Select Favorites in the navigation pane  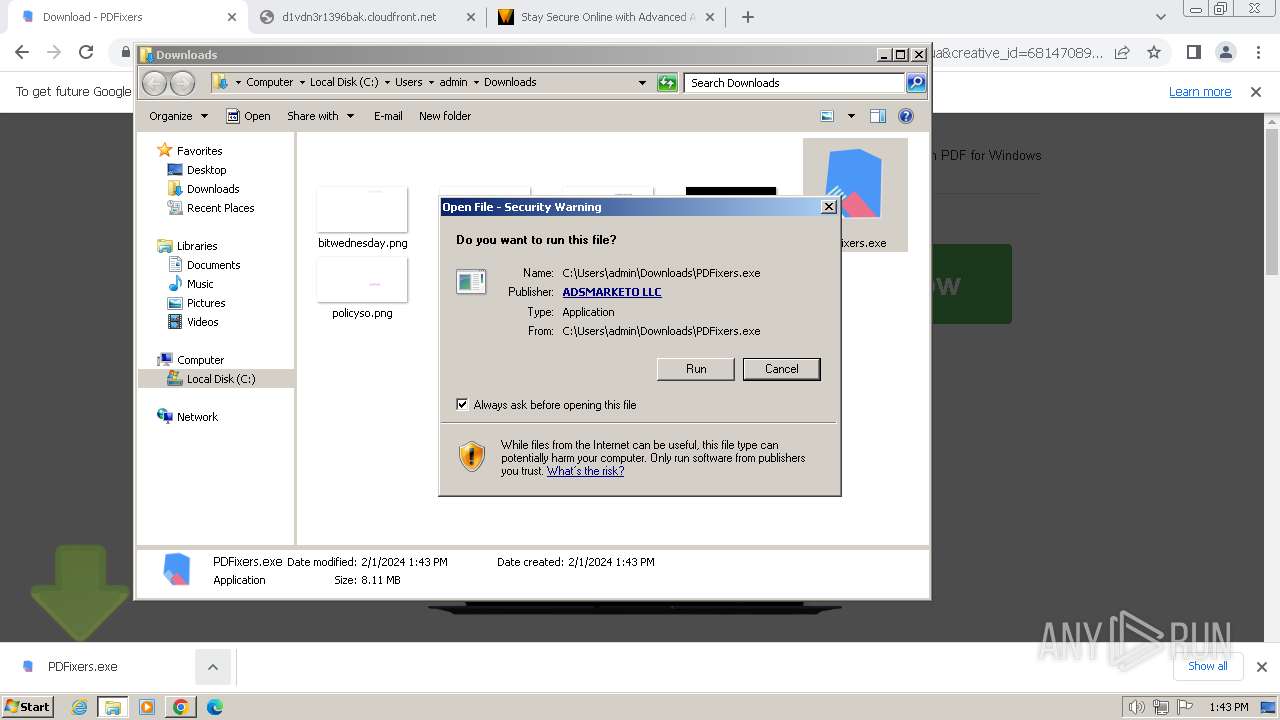coord(190,151)
